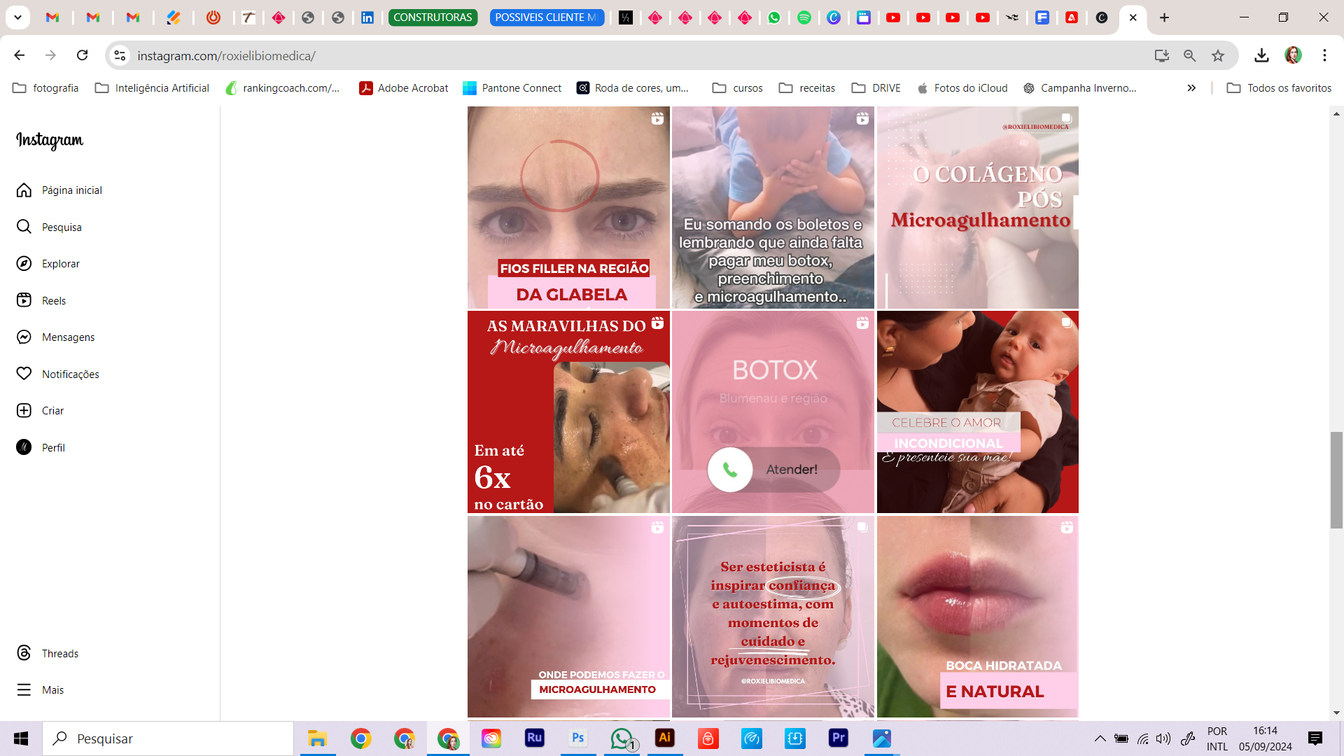Screen dimensions: 1344x756
Task: Open the BOTOX Atender reel thumbnail
Action: point(773,412)
